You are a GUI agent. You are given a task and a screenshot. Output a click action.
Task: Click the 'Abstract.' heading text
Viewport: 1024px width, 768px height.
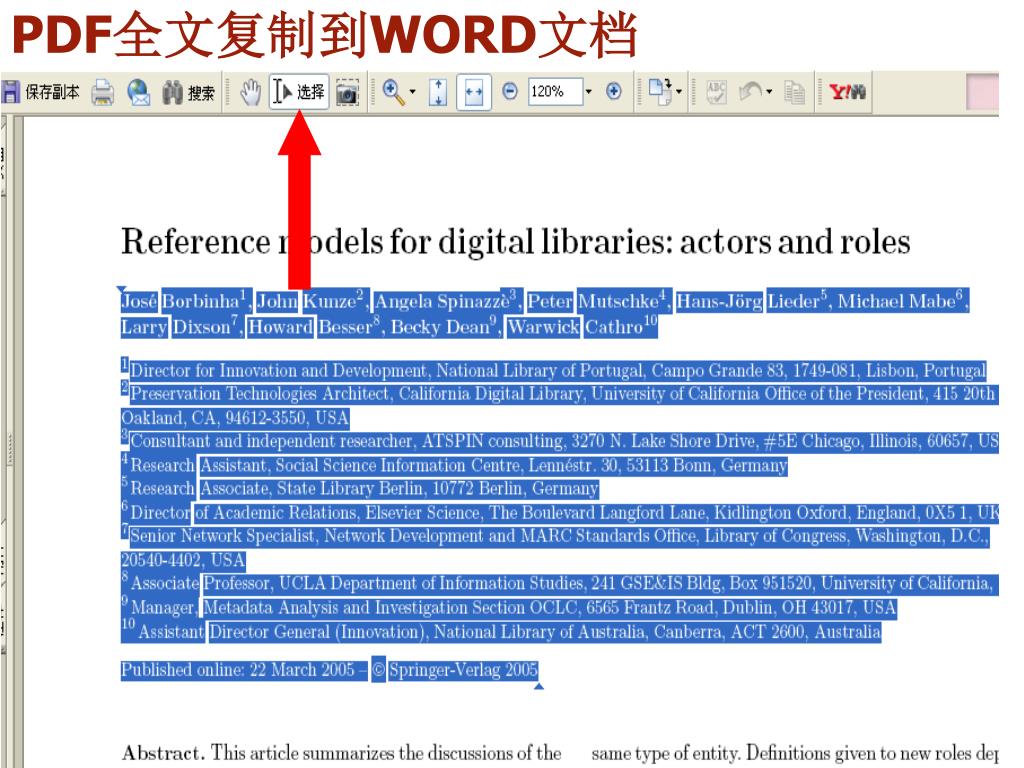[163, 753]
